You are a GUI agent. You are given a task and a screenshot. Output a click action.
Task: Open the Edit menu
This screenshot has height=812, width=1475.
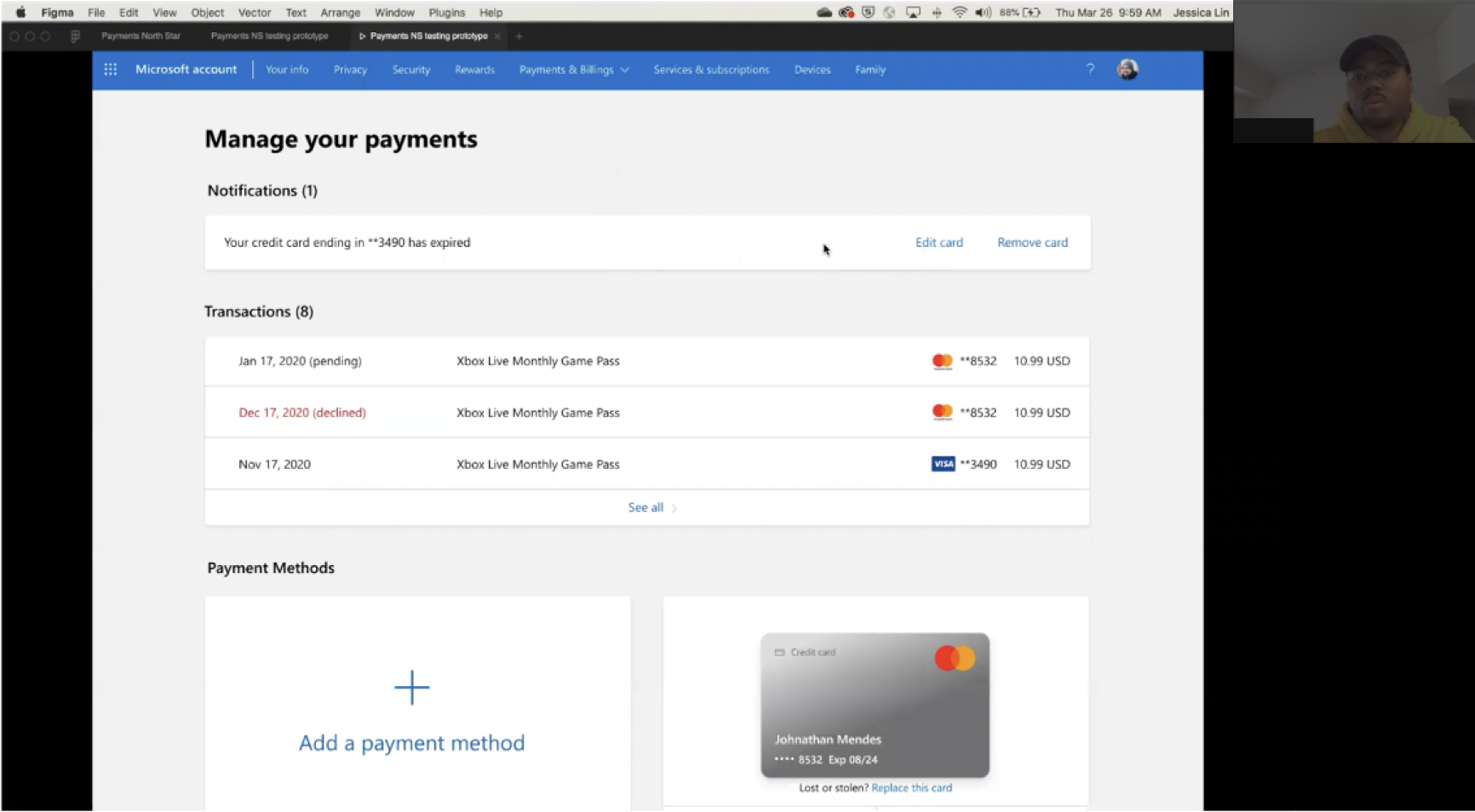(x=129, y=13)
